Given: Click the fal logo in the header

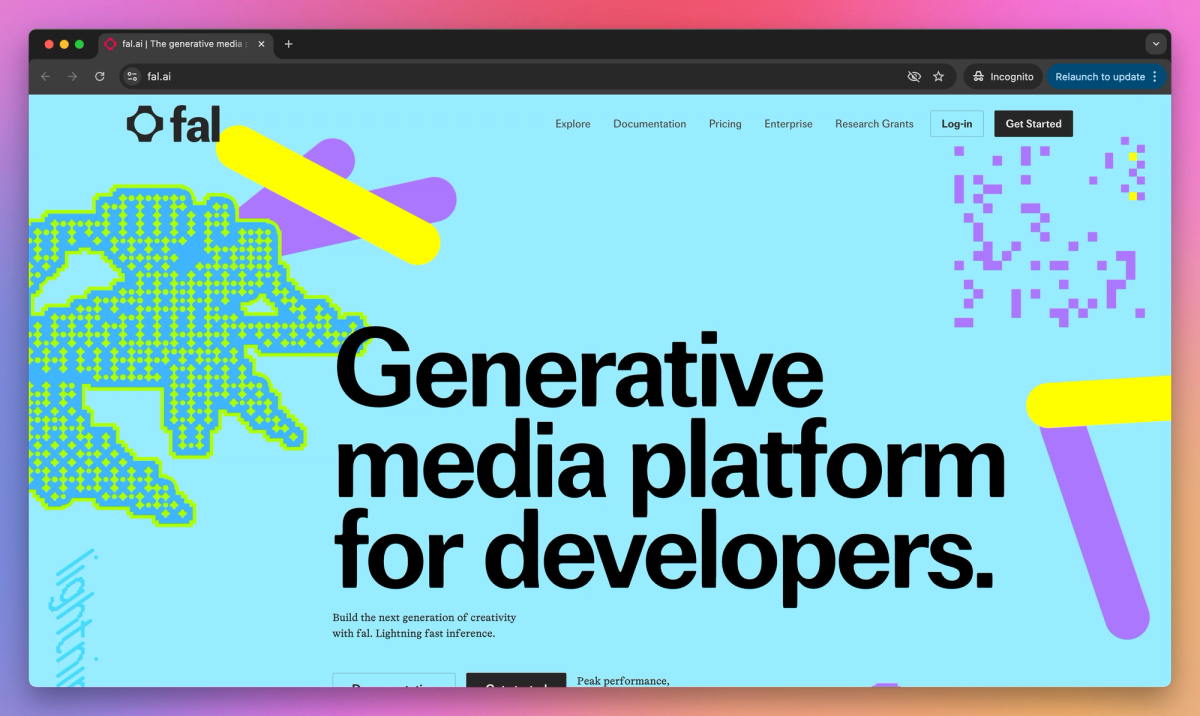Looking at the screenshot, I should pos(173,124).
